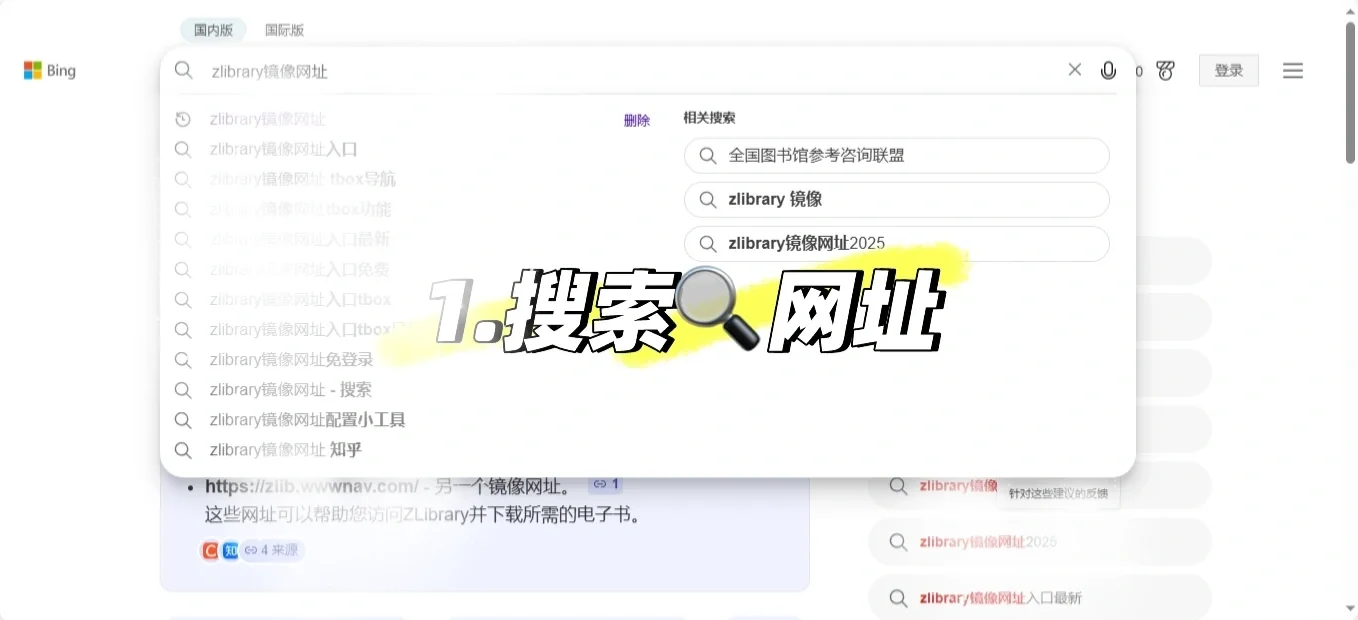This screenshot has height=620, width=1358.
Task: Click the page scrollbar thumb
Action: (1350, 93)
